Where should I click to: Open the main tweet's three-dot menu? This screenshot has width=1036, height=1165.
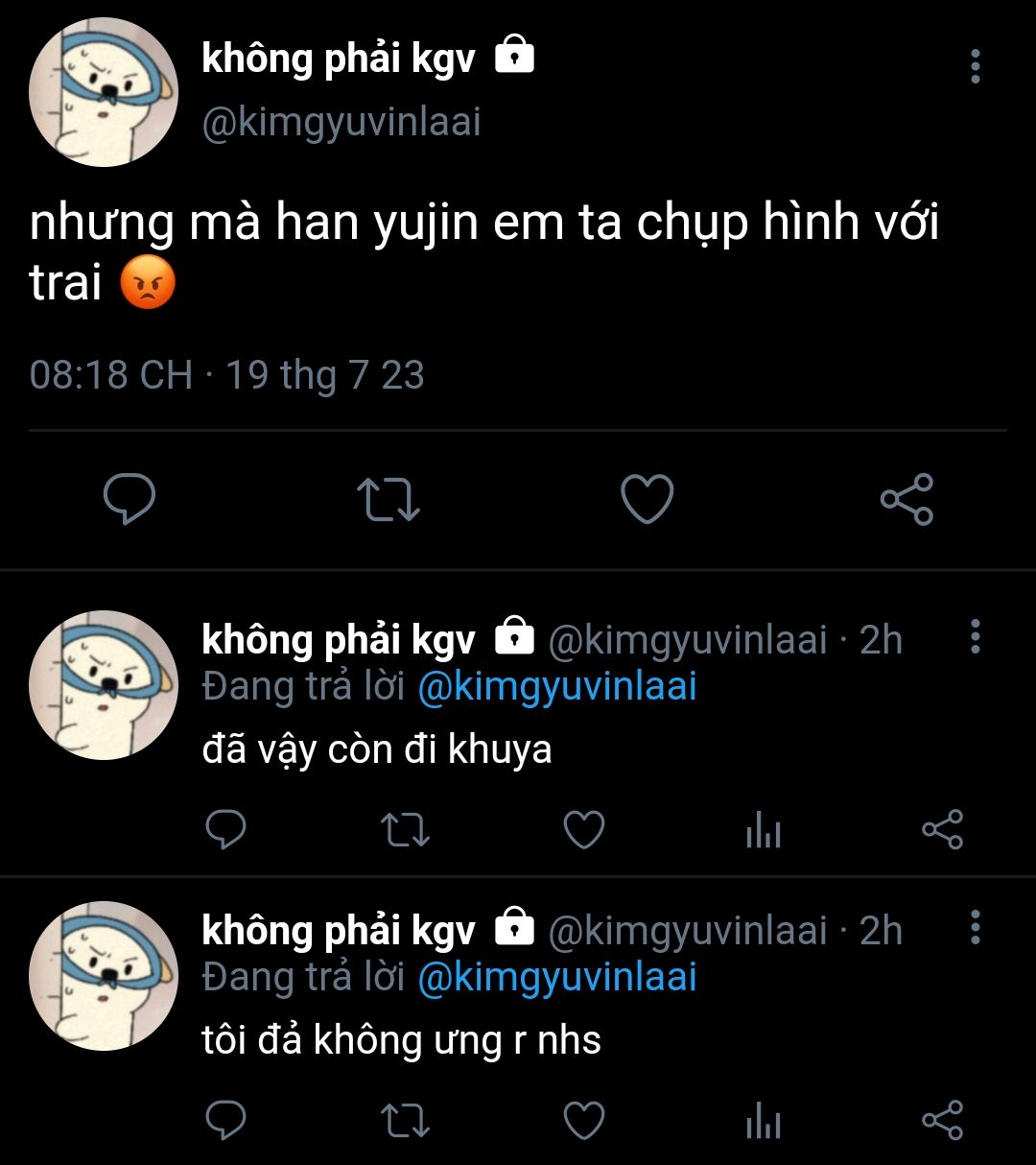pos(976,66)
